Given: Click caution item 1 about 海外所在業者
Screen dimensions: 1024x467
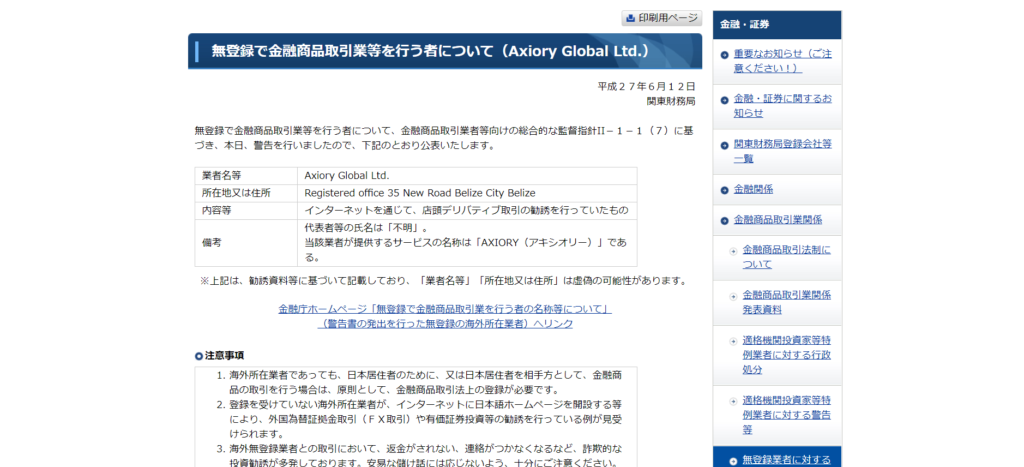Looking at the screenshot, I should (x=425, y=383).
